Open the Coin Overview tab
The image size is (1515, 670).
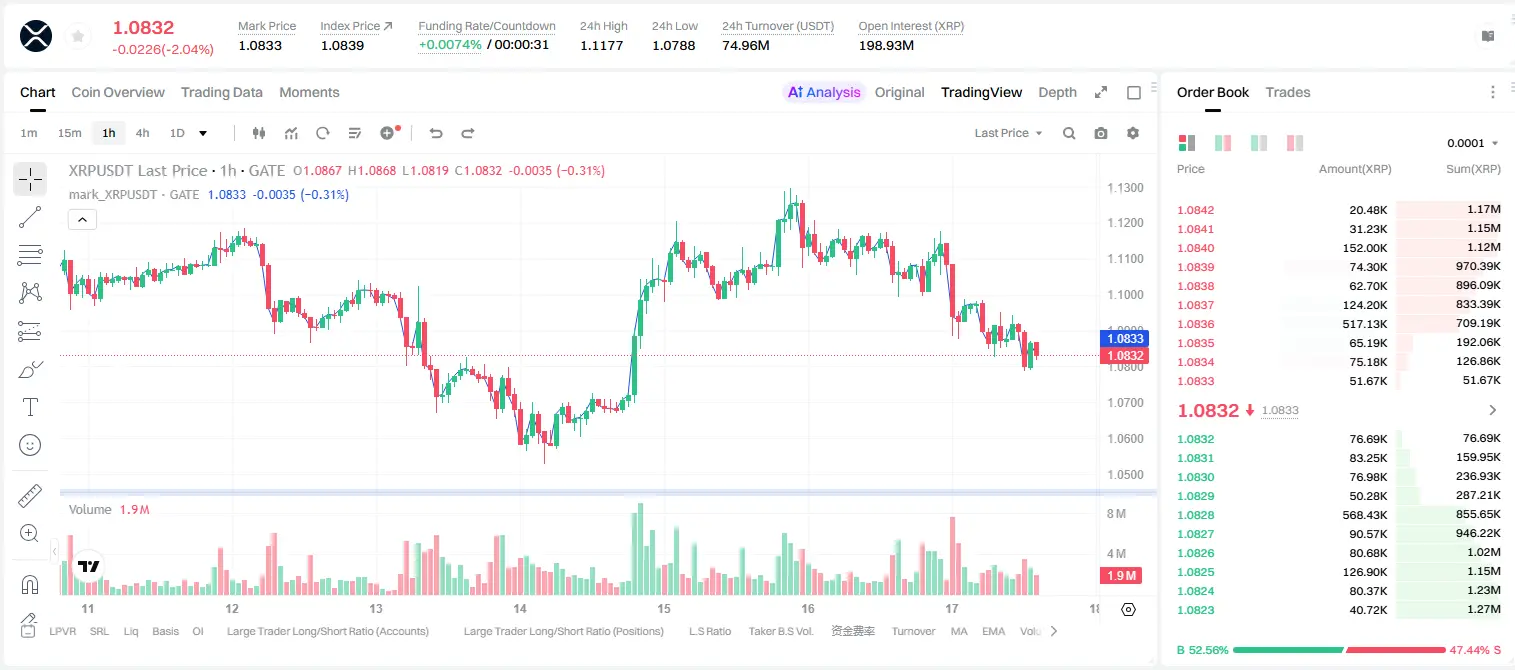tap(118, 92)
